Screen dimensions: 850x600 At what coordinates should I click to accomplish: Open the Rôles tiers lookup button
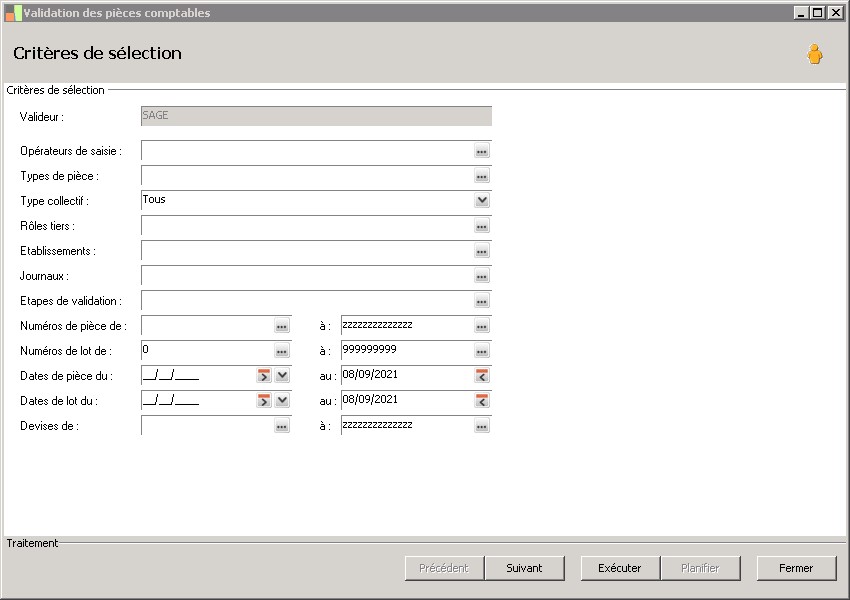(481, 226)
